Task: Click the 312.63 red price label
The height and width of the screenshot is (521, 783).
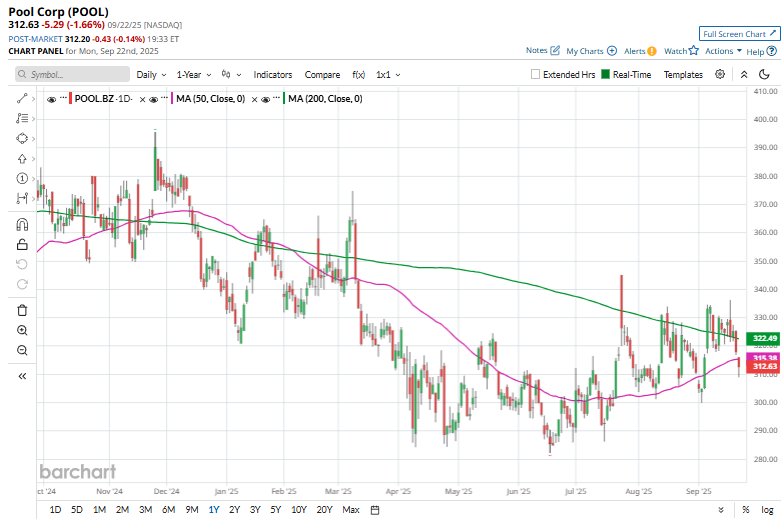Action: (x=762, y=367)
